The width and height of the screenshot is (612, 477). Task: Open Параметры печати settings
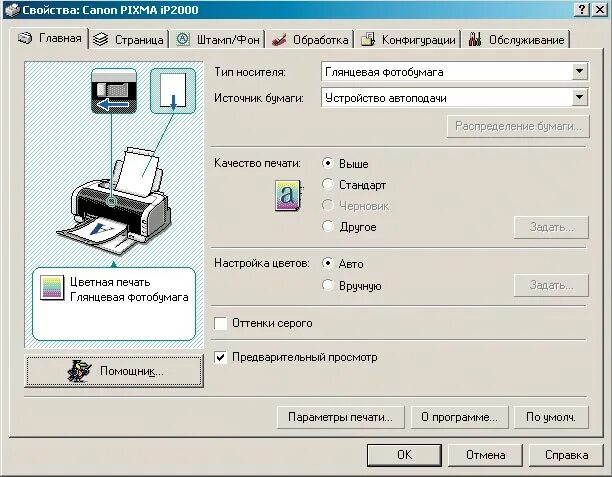(x=340, y=417)
